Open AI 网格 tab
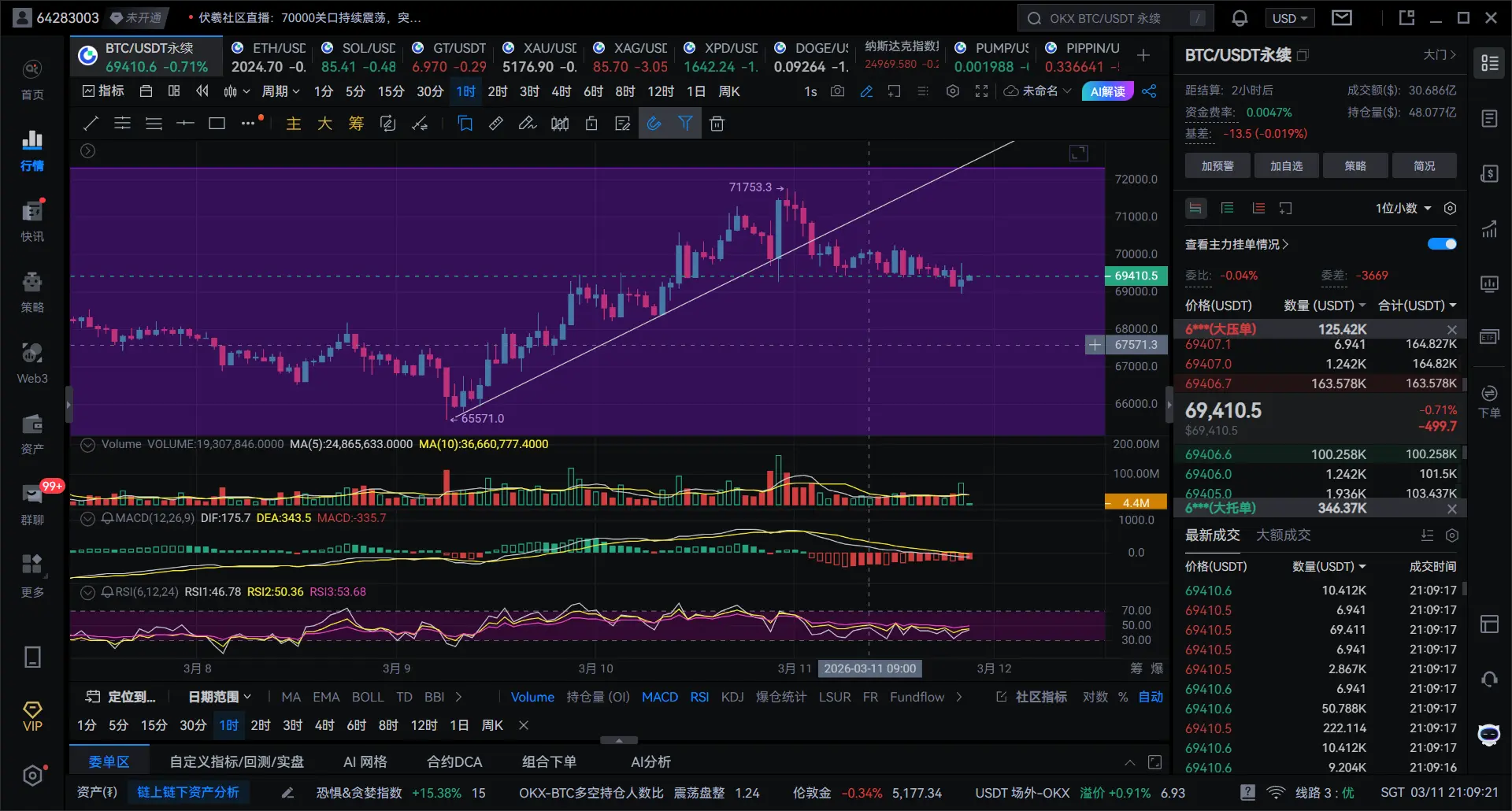This screenshot has height=811, width=1512. (x=365, y=761)
